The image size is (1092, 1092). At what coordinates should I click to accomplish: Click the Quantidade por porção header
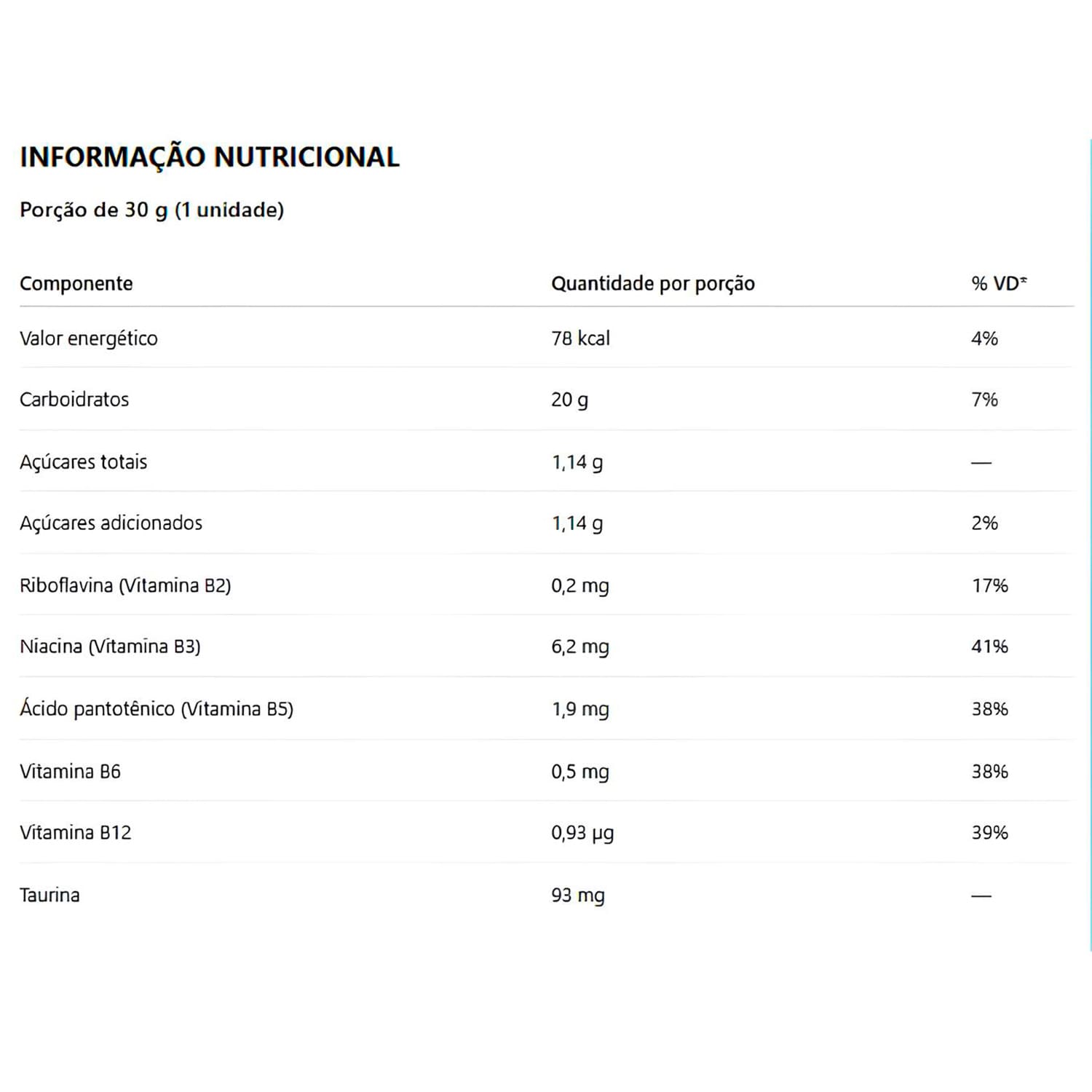pos(653,283)
